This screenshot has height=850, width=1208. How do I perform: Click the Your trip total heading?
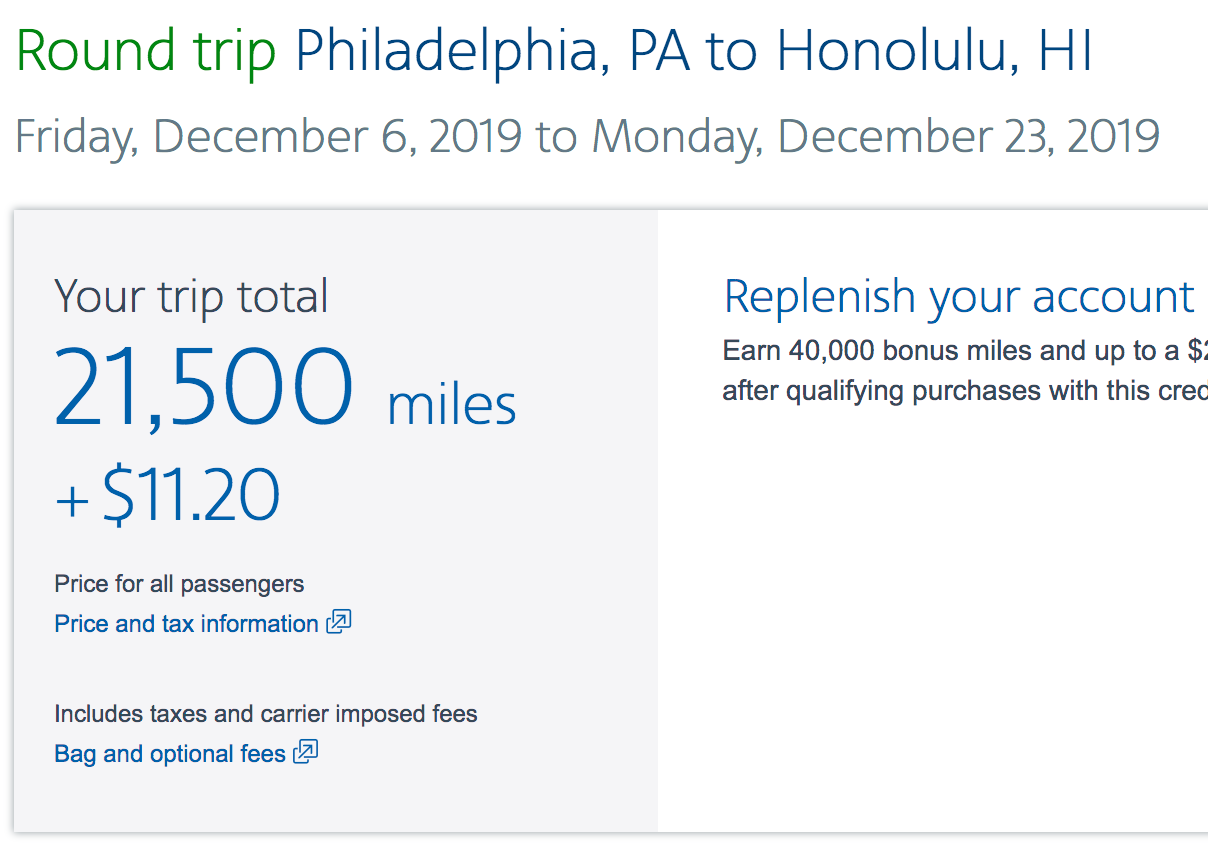coord(191,297)
